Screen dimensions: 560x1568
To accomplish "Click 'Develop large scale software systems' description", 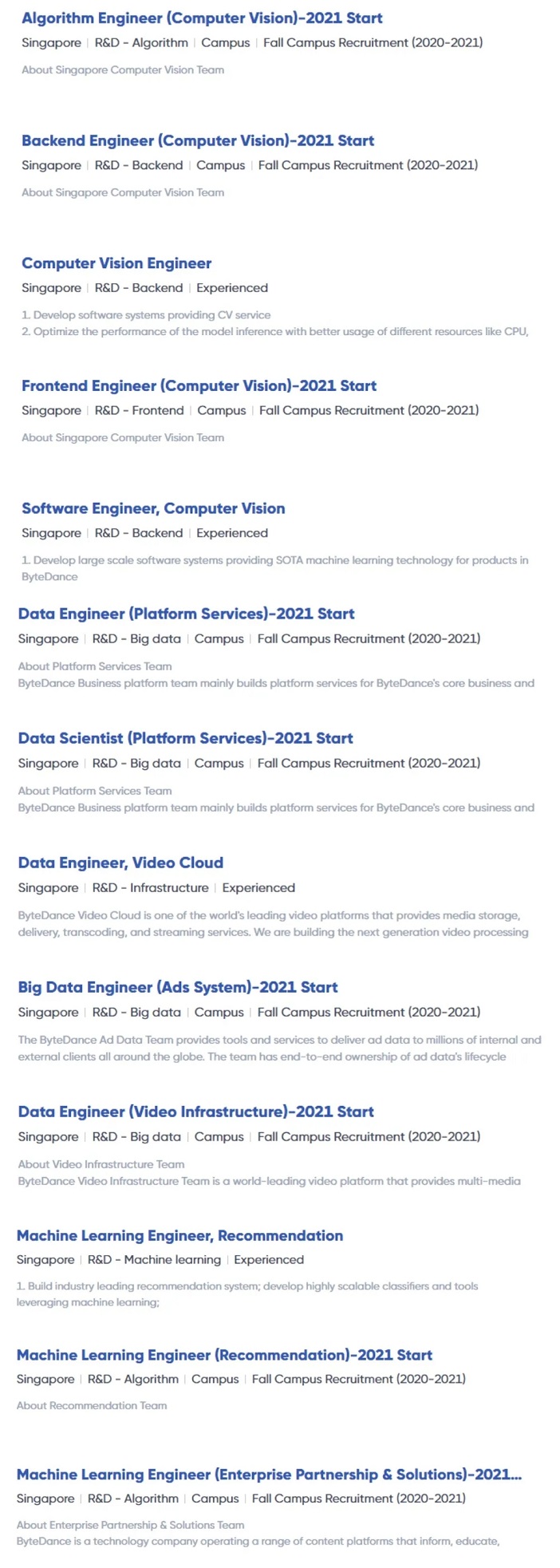I will click(x=275, y=568).
